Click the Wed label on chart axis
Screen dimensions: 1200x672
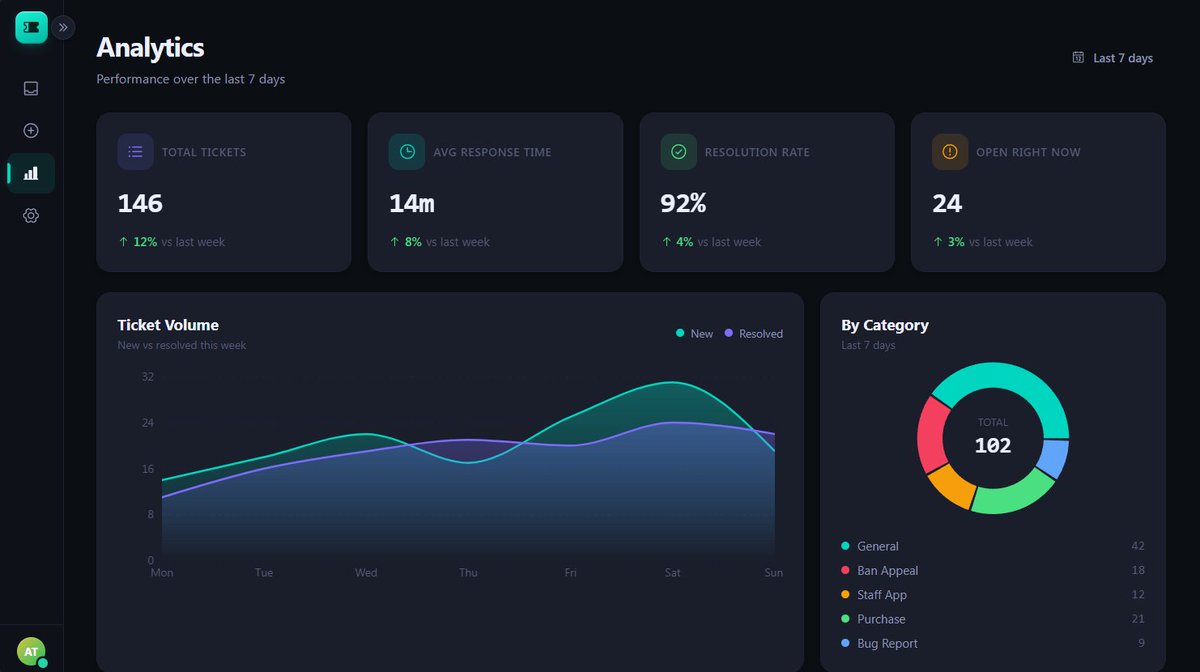coord(366,573)
